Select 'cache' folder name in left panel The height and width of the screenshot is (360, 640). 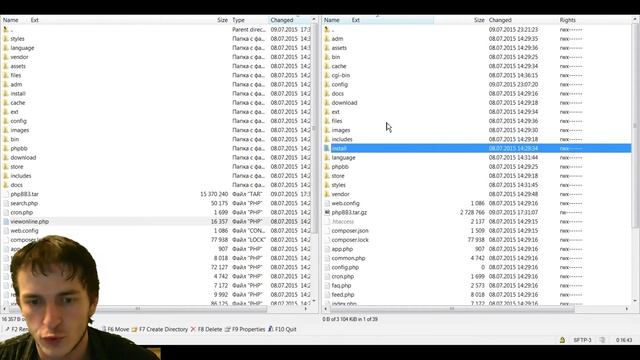18,103
